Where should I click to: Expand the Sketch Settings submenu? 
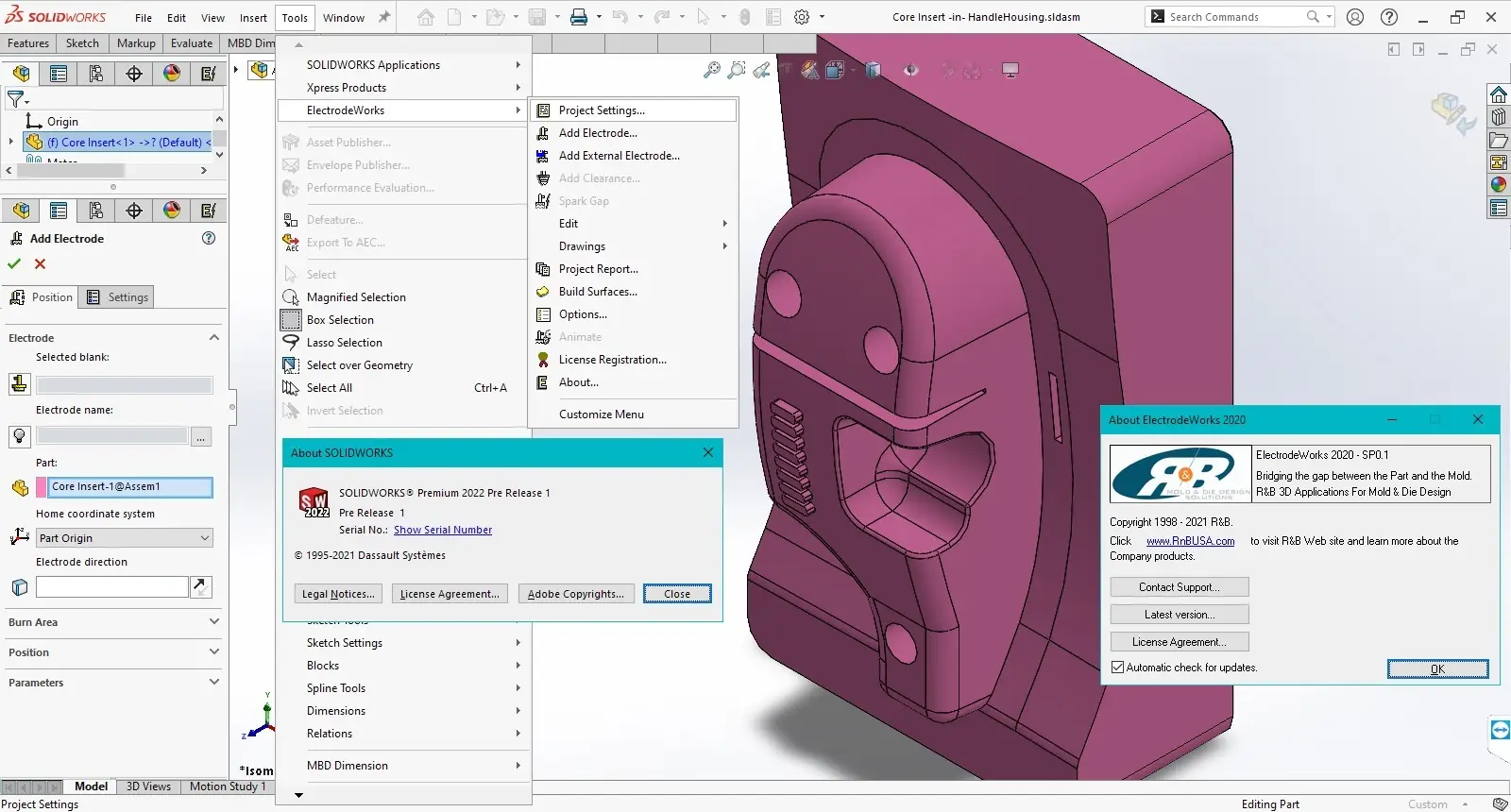coord(518,643)
